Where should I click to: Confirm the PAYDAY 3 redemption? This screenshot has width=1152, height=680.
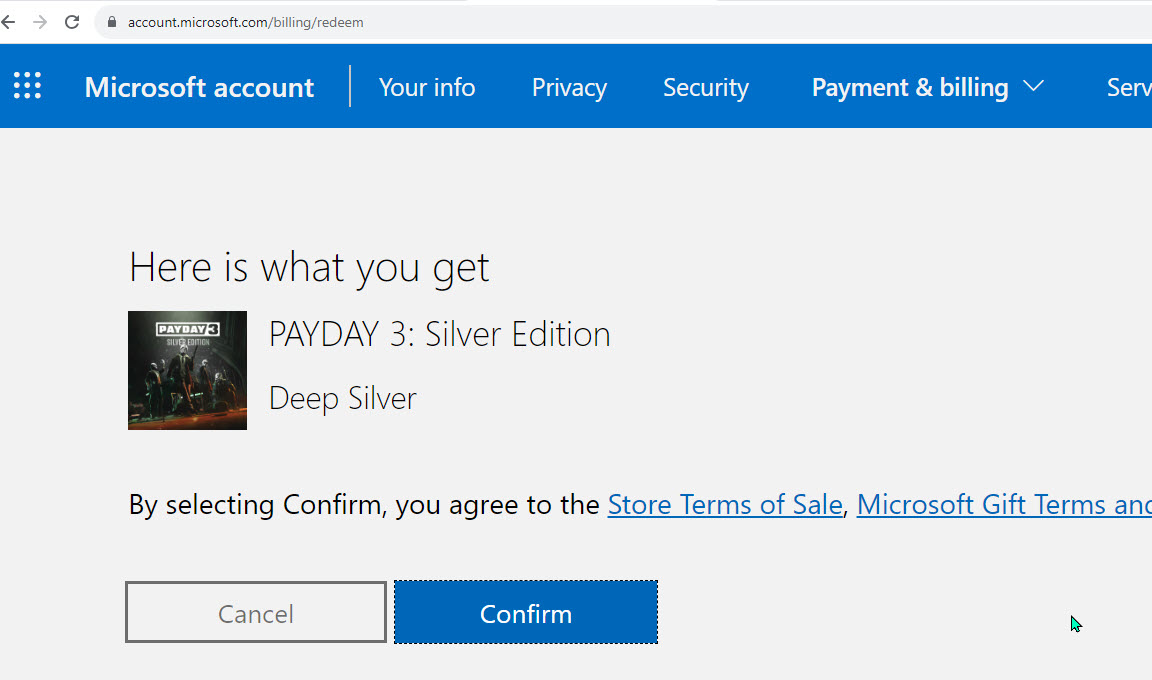click(x=526, y=612)
